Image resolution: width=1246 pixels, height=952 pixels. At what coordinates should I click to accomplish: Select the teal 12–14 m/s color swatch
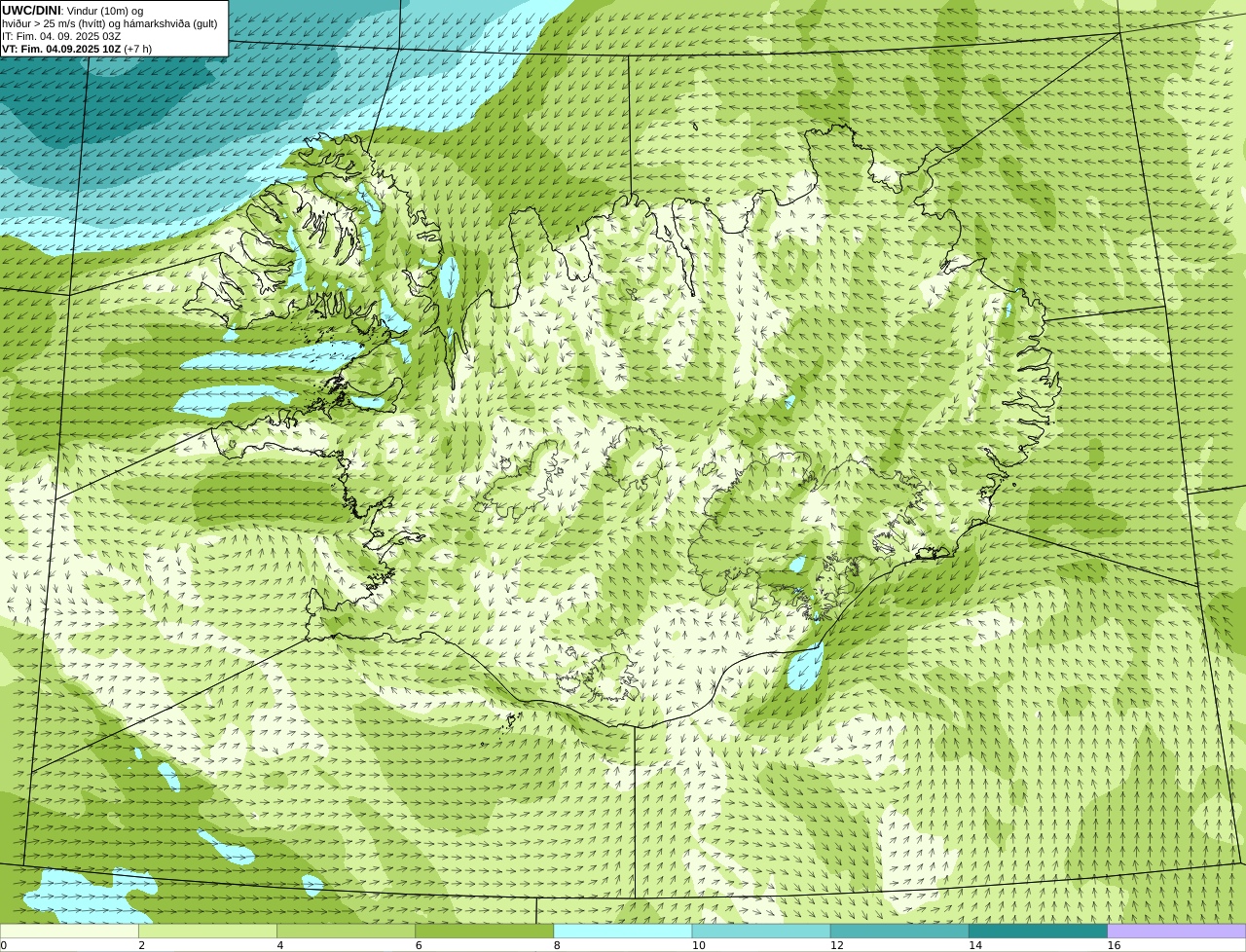[899, 931]
